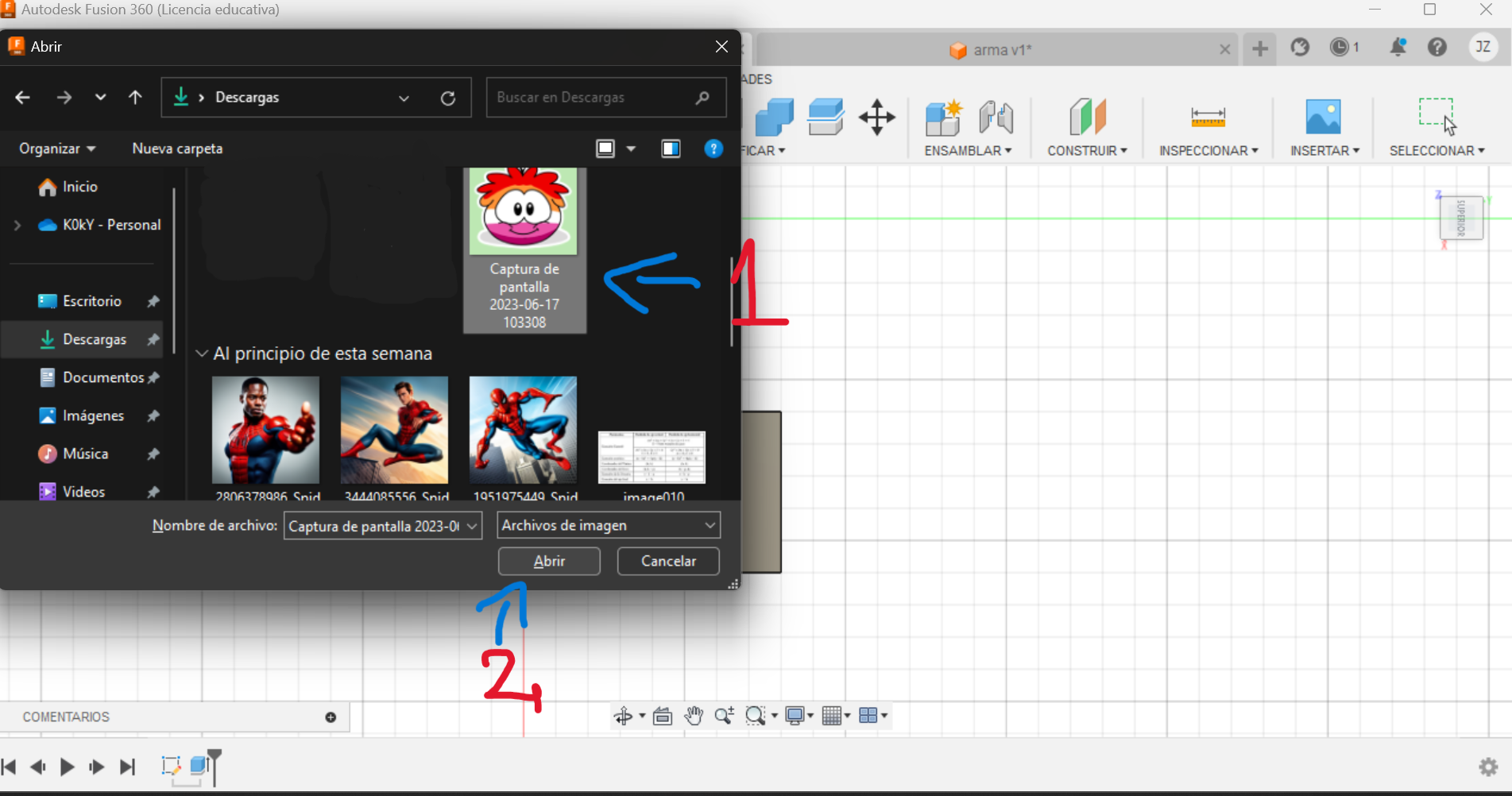
Task: Activate the Pan hand tool
Action: pyautogui.click(x=694, y=717)
